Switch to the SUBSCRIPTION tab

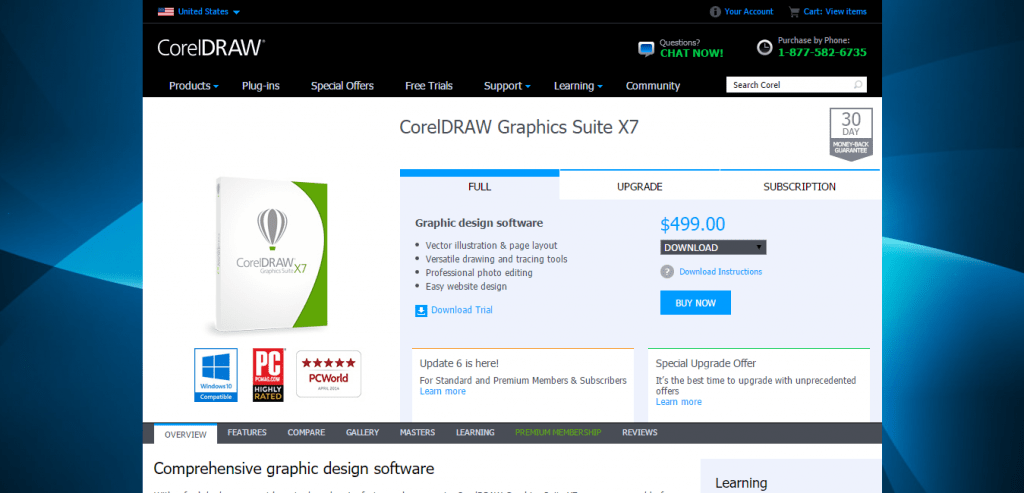coord(799,185)
